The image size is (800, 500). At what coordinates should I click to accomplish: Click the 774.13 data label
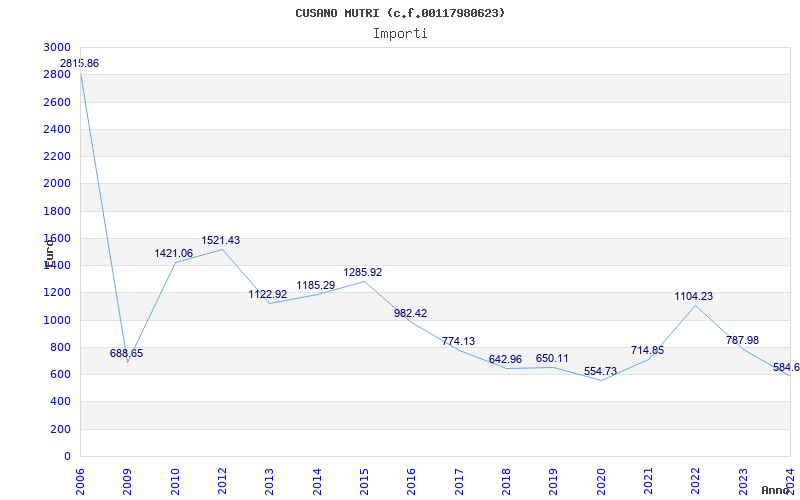click(x=458, y=341)
